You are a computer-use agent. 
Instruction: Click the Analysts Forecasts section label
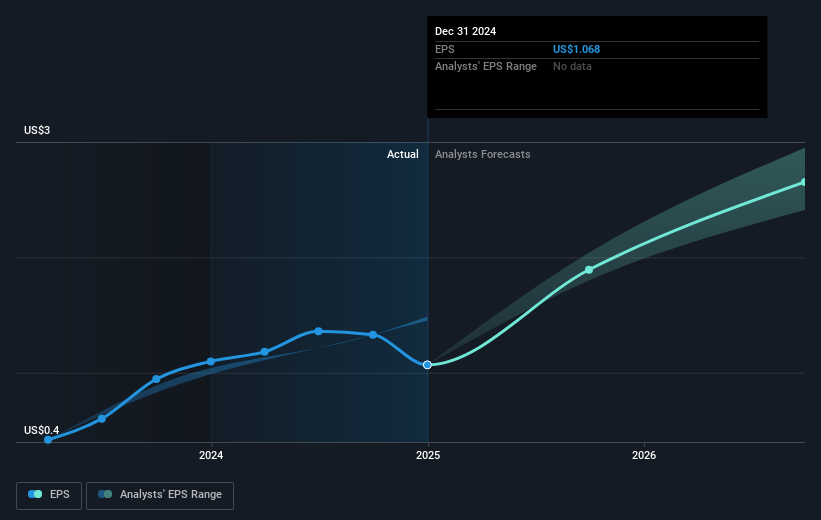click(x=483, y=154)
